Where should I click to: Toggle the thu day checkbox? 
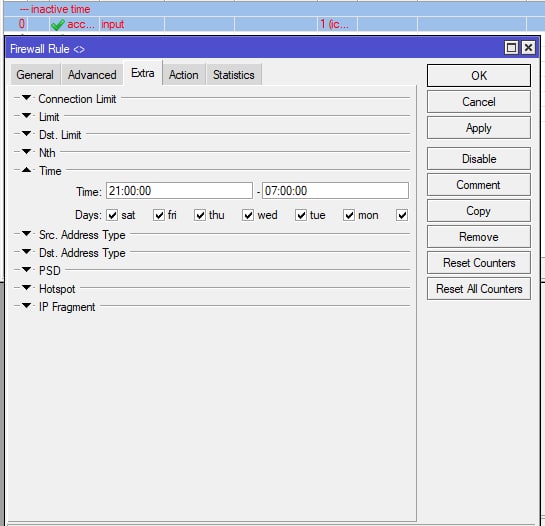click(200, 215)
